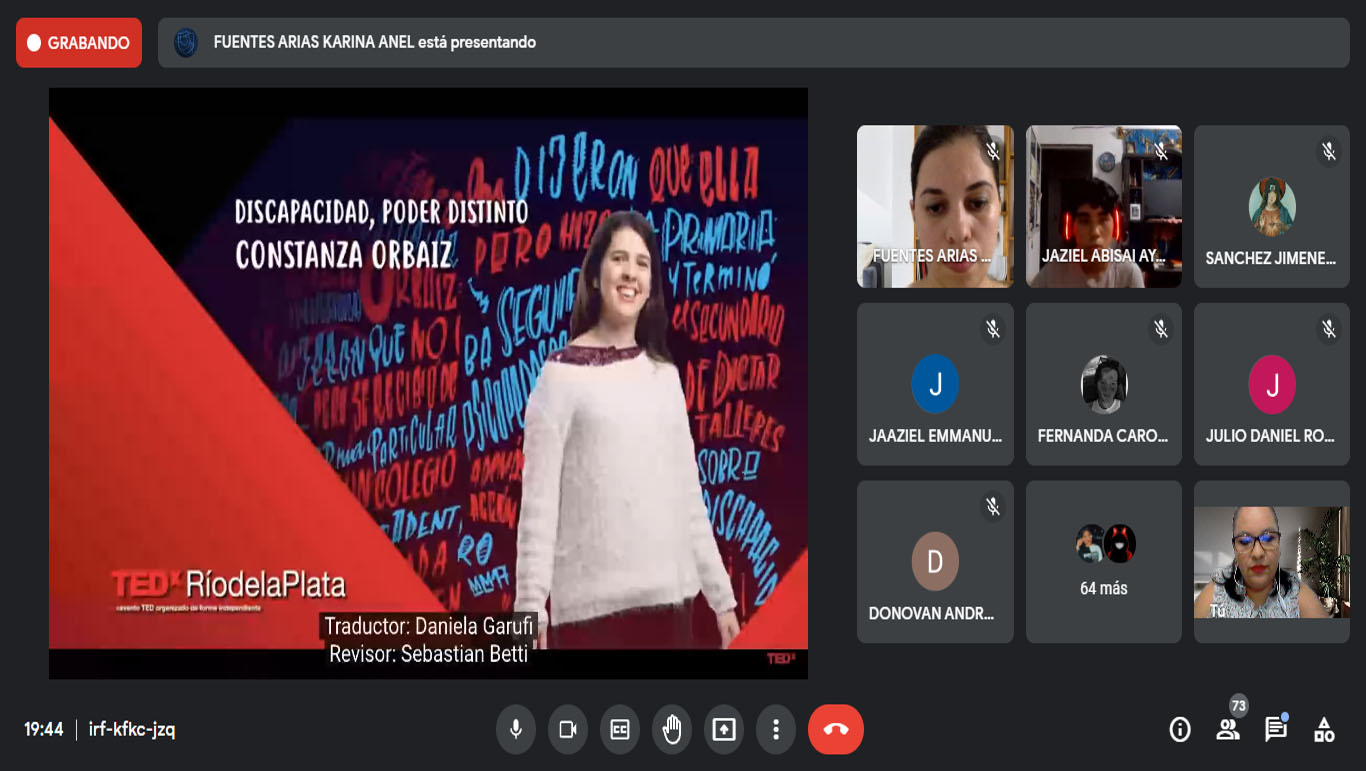Expand the '64 más' participants tile
1366x771 pixels.
1104,562
